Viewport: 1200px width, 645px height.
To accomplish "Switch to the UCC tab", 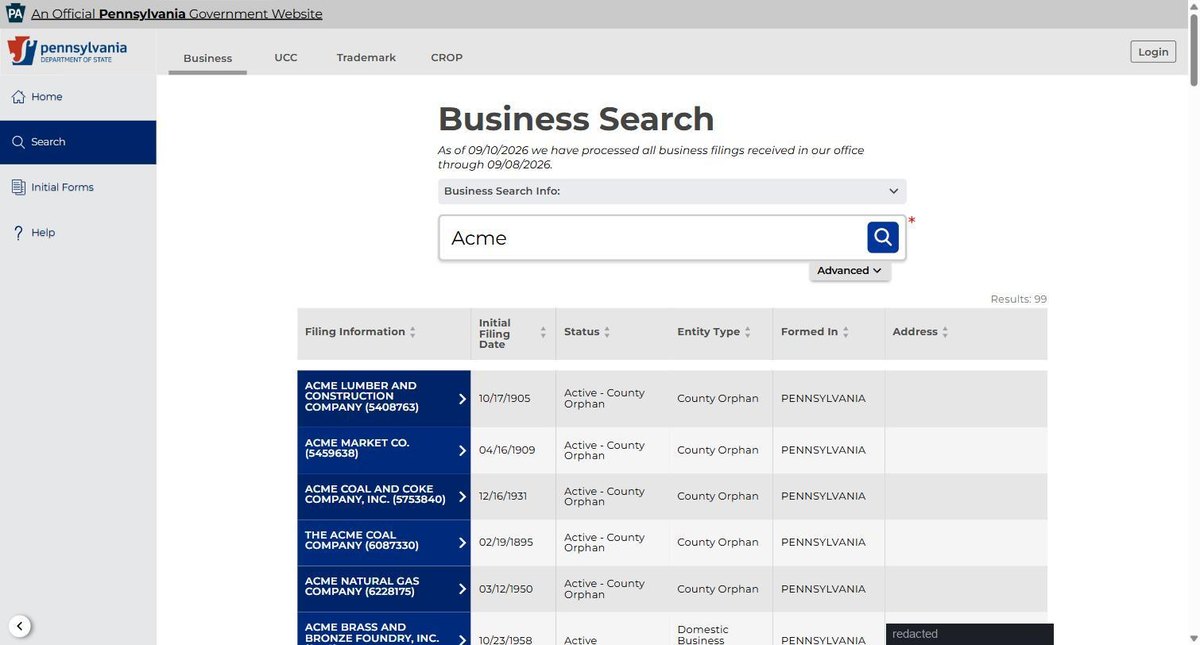I will pos(286,58).
